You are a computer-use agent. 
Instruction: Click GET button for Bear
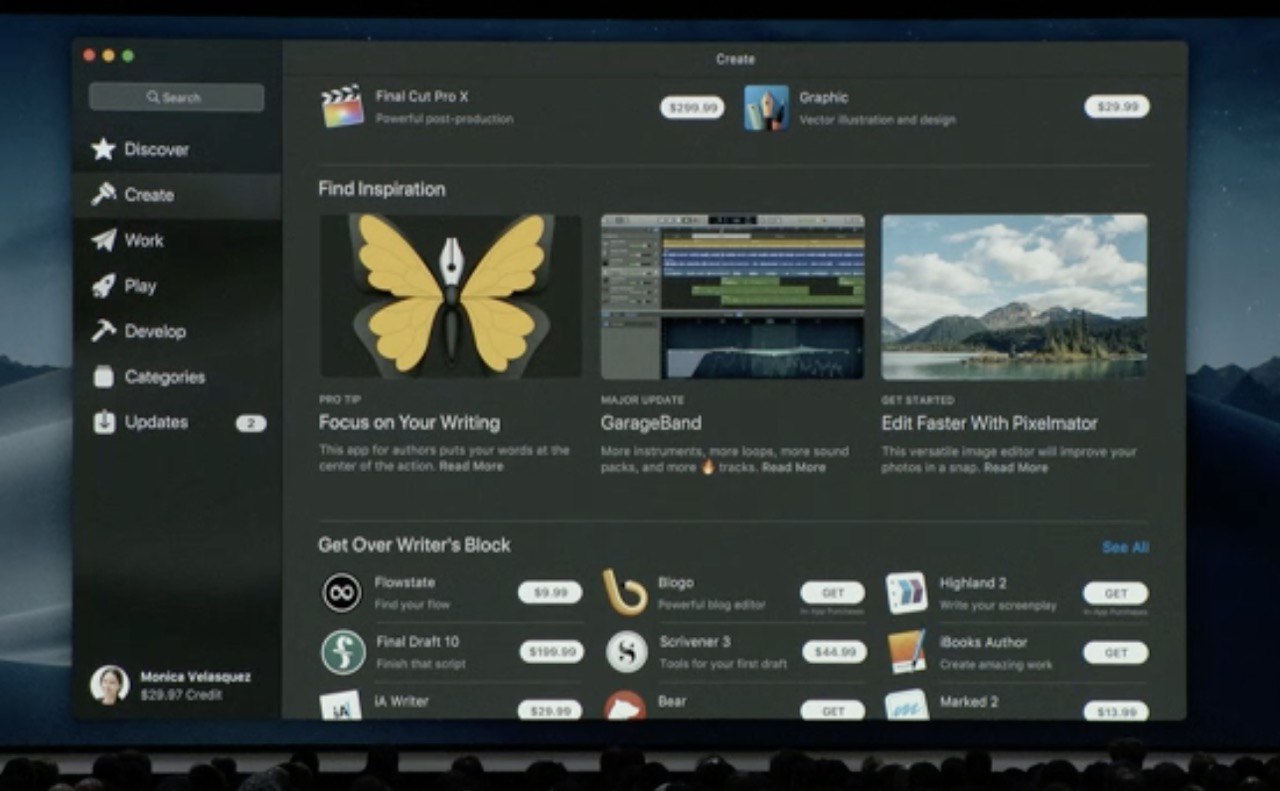[833, 710]
